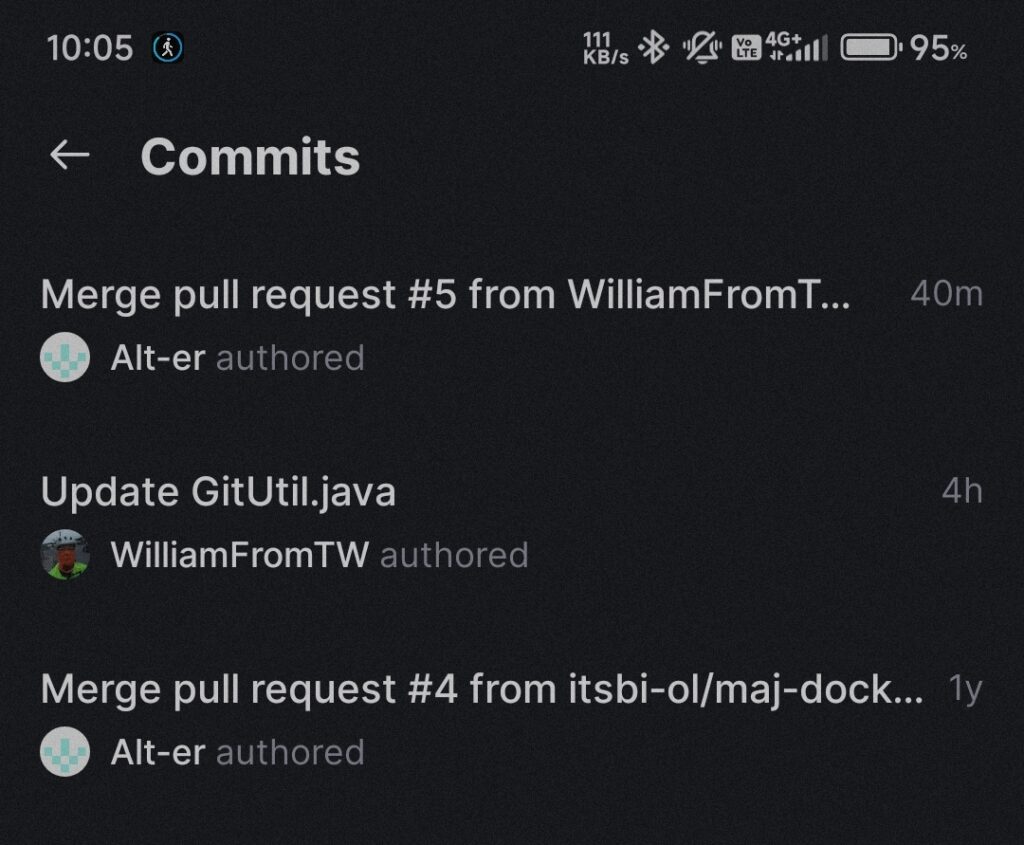Image resolution: width=1024 pixels, height=845 pixels.
Task: Tap the WilliamFromTW author name
Action: (x=240, y=555)
